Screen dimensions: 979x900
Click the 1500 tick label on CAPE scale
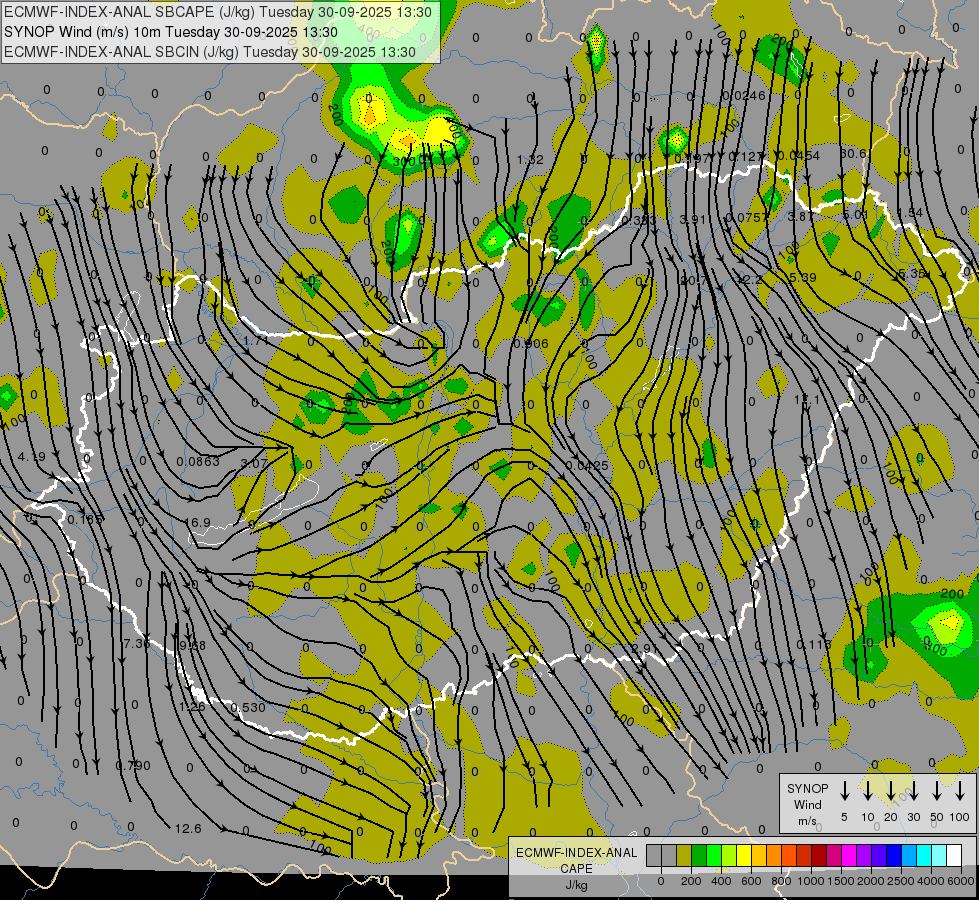(x=840, y=881)
